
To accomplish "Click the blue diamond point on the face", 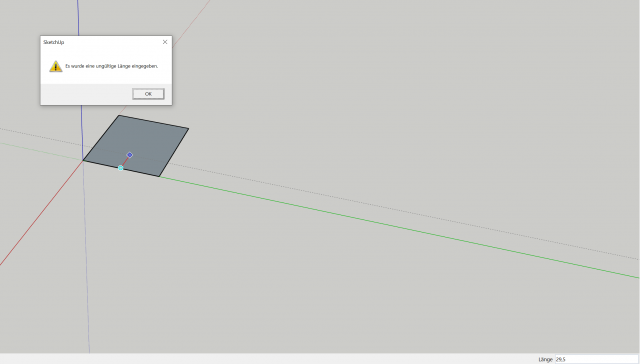I will 130,155.
